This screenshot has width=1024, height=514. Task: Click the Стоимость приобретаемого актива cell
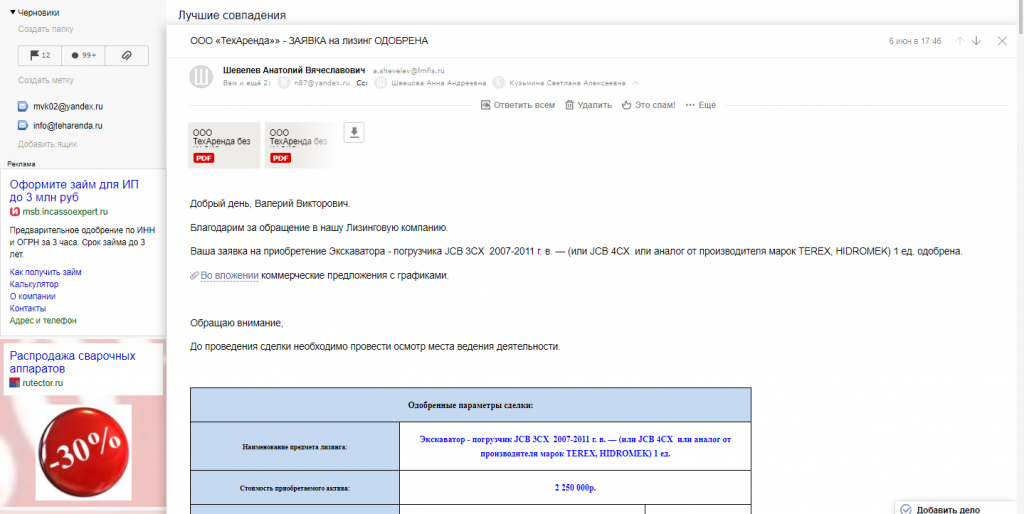point(295,487)
